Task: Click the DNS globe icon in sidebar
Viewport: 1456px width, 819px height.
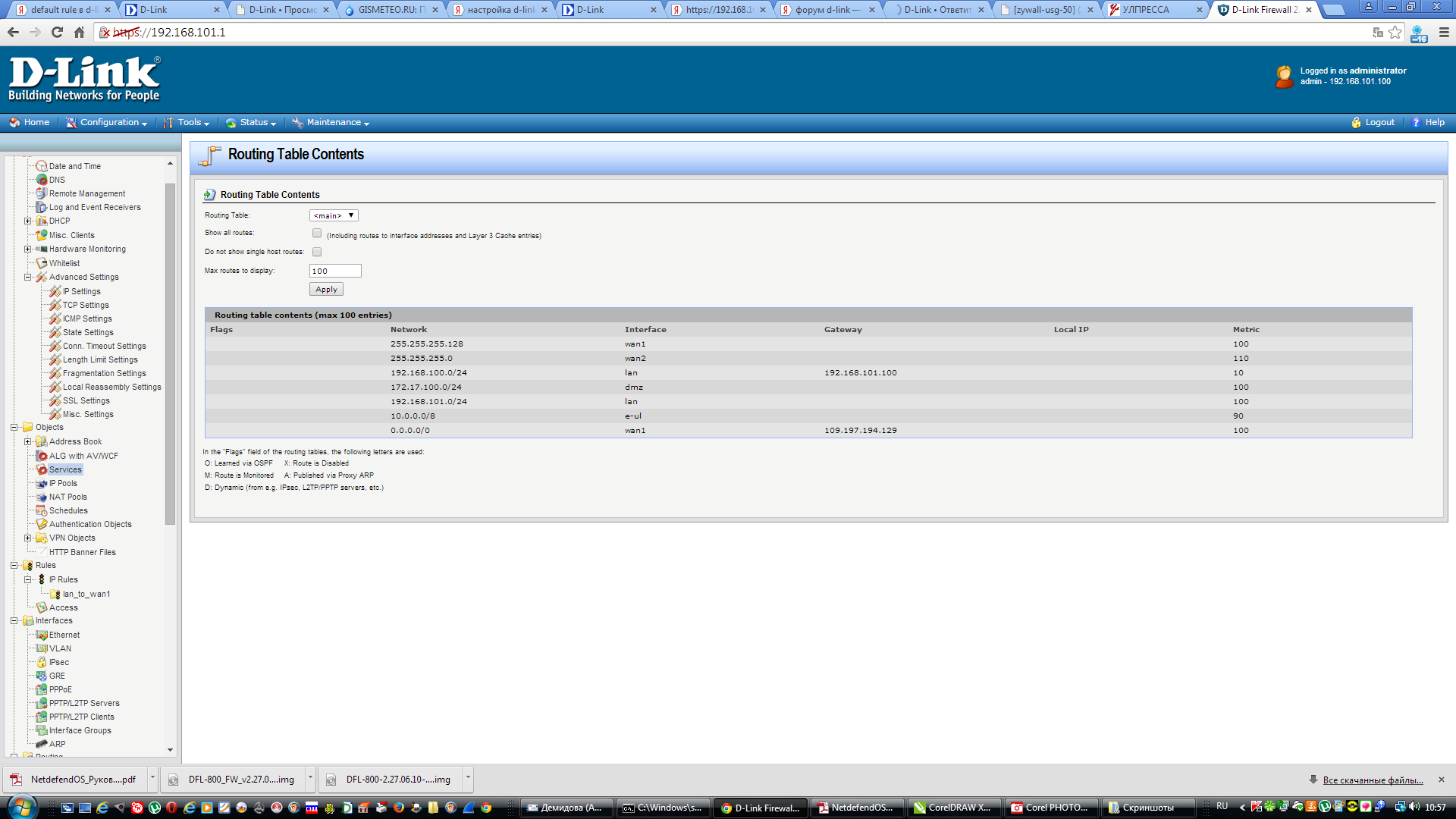Action: (42, 180)
